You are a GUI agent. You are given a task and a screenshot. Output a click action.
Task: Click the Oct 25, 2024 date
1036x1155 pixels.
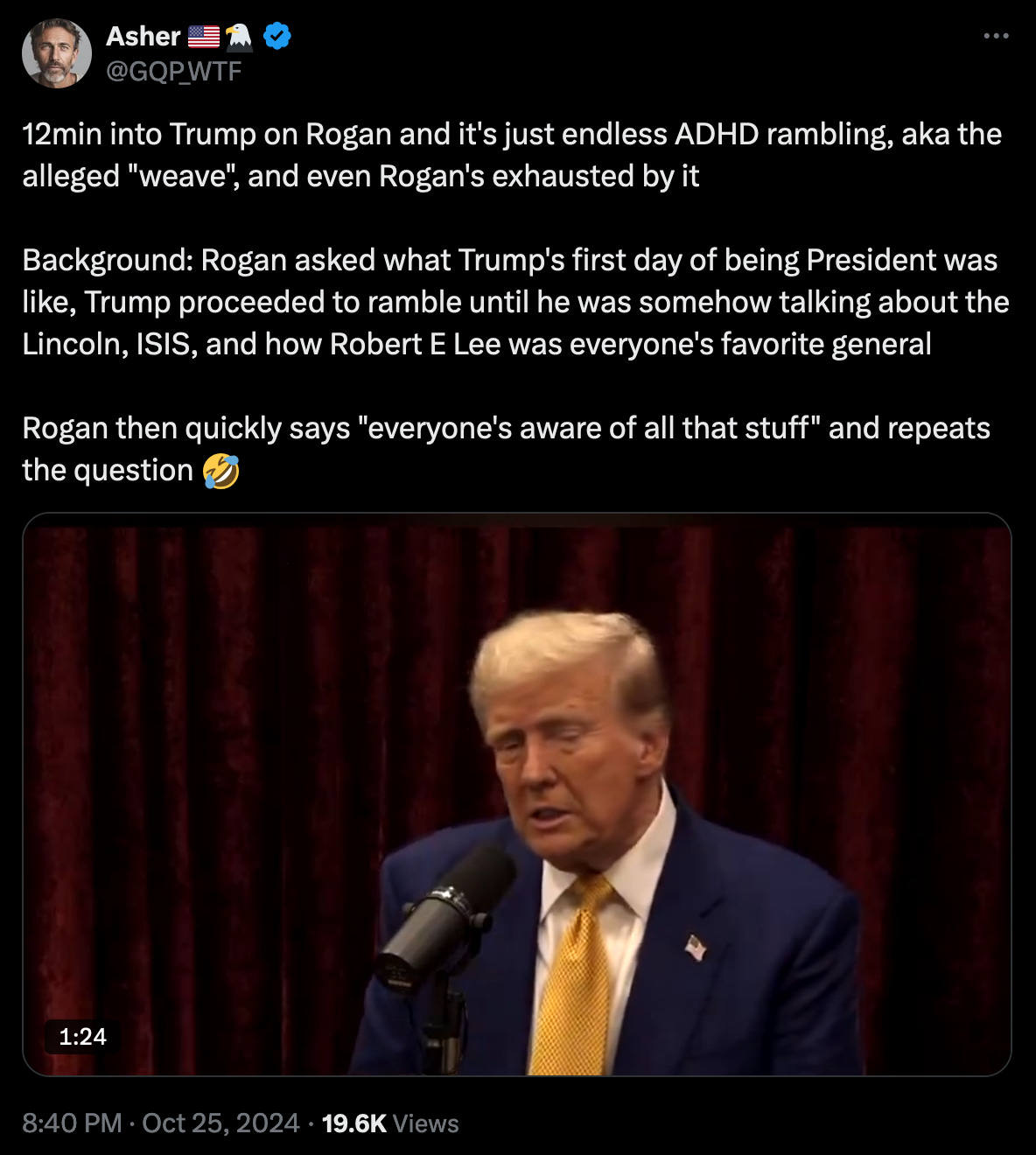pyautogui.click(x=220, y=1123)
